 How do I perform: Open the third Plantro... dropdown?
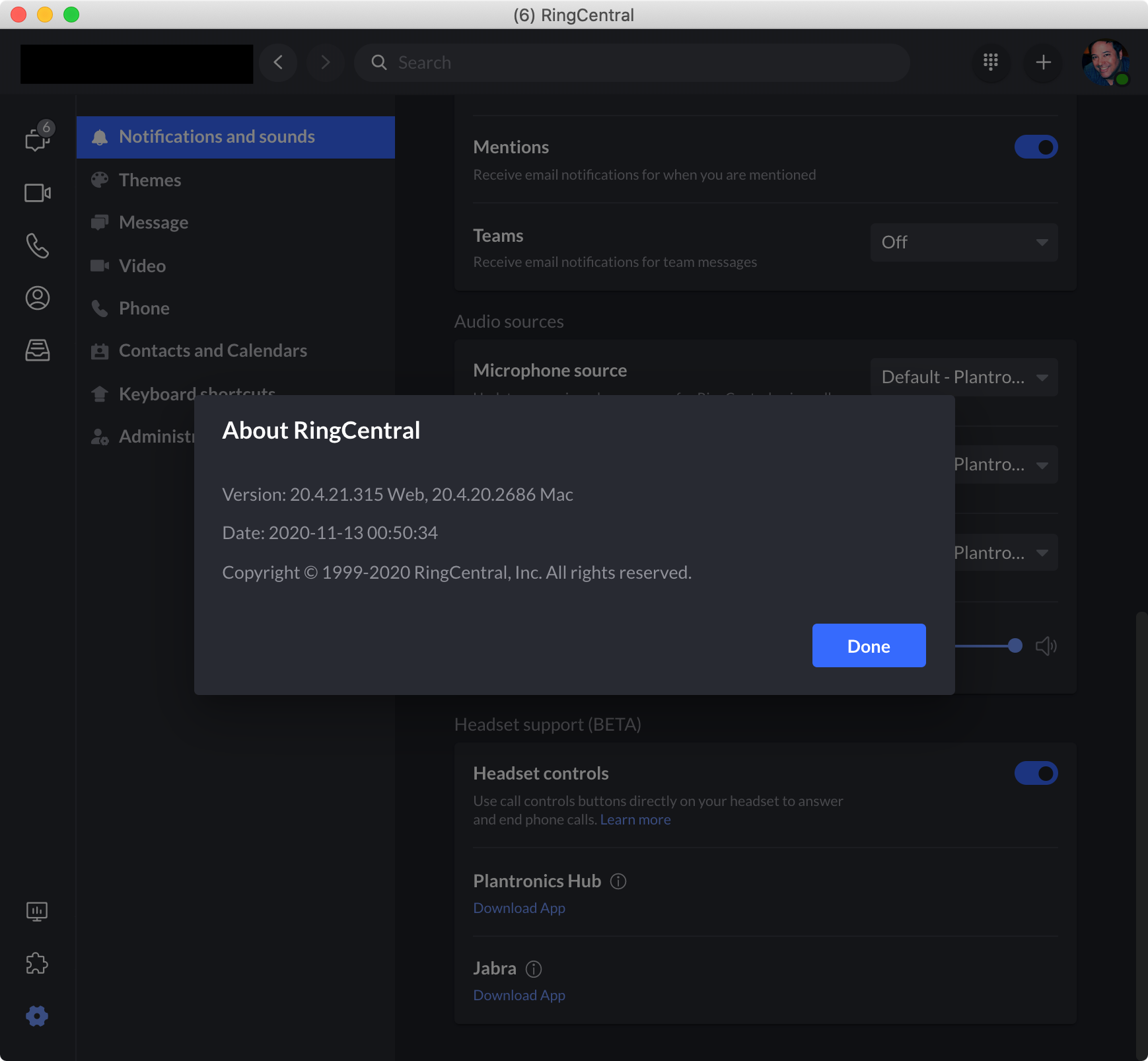point(1005,553)
